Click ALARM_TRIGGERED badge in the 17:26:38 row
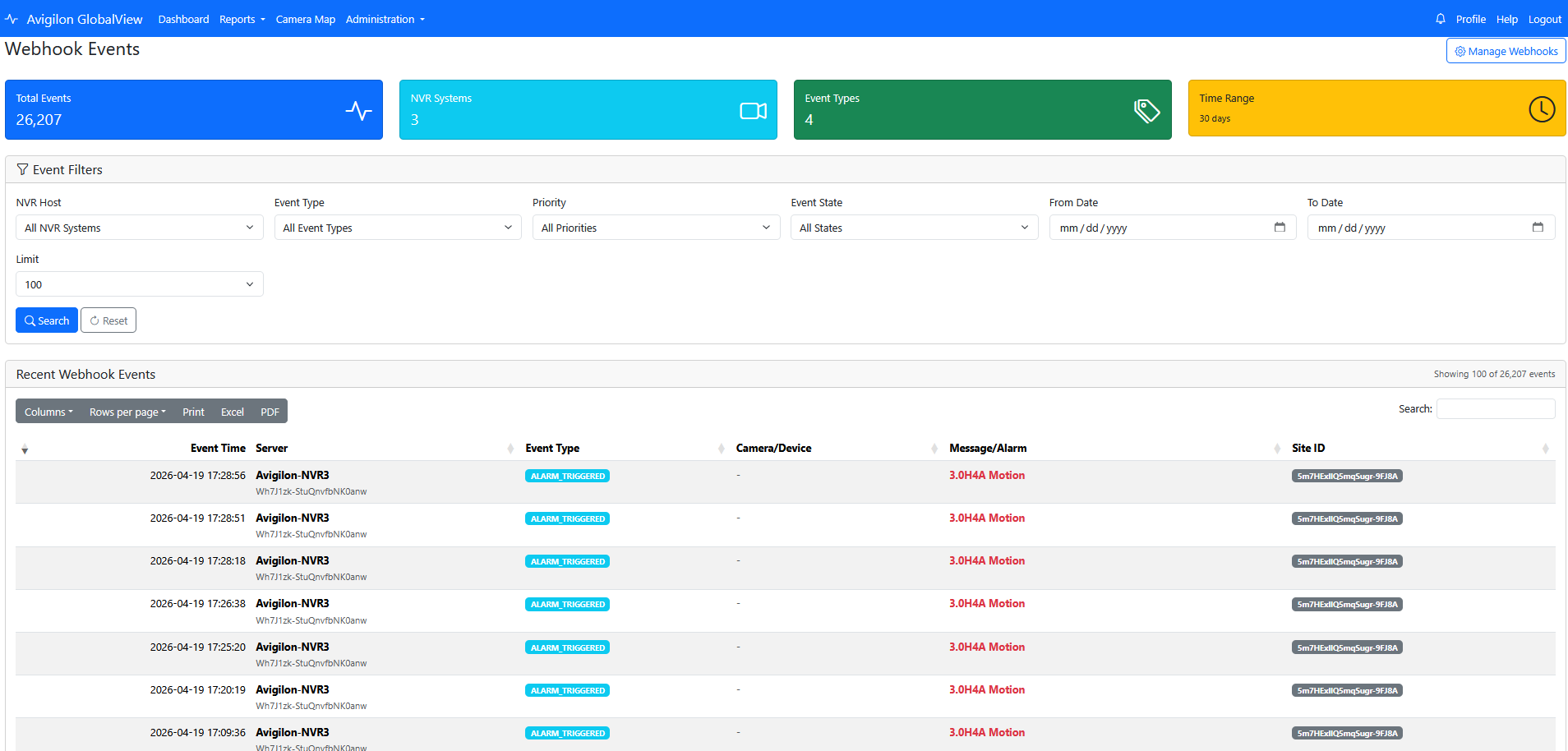1568x751 pixels. pyautogui.click(x=567, y=604)
